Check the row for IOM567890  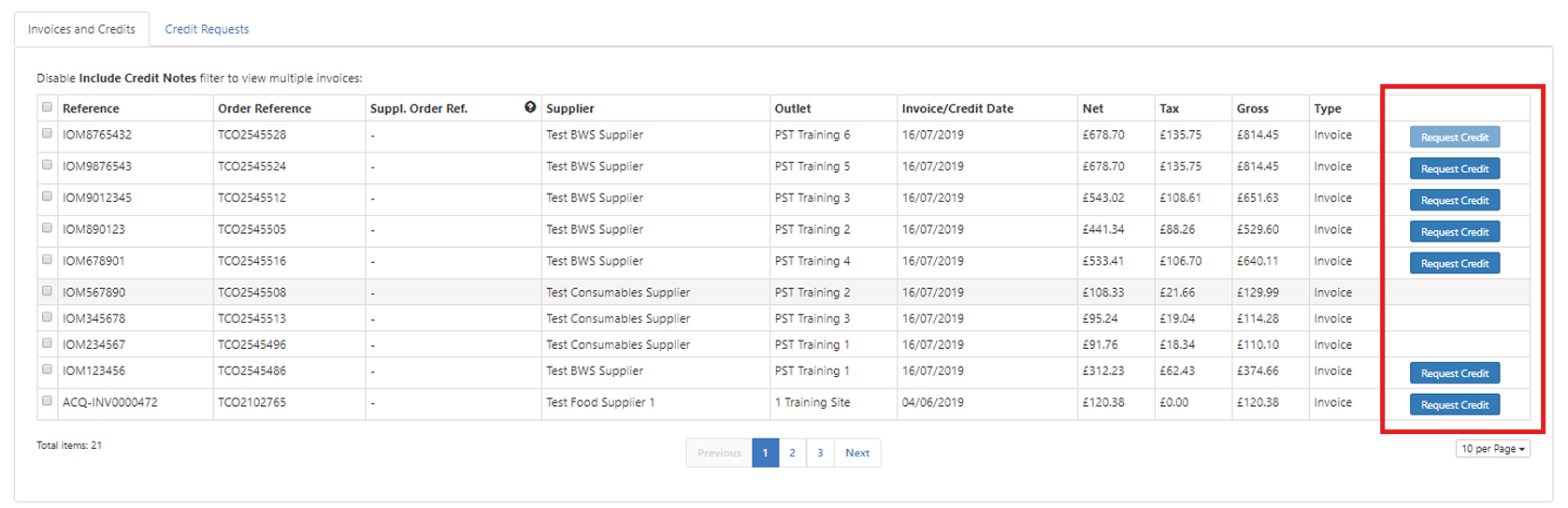click(47, 292)
